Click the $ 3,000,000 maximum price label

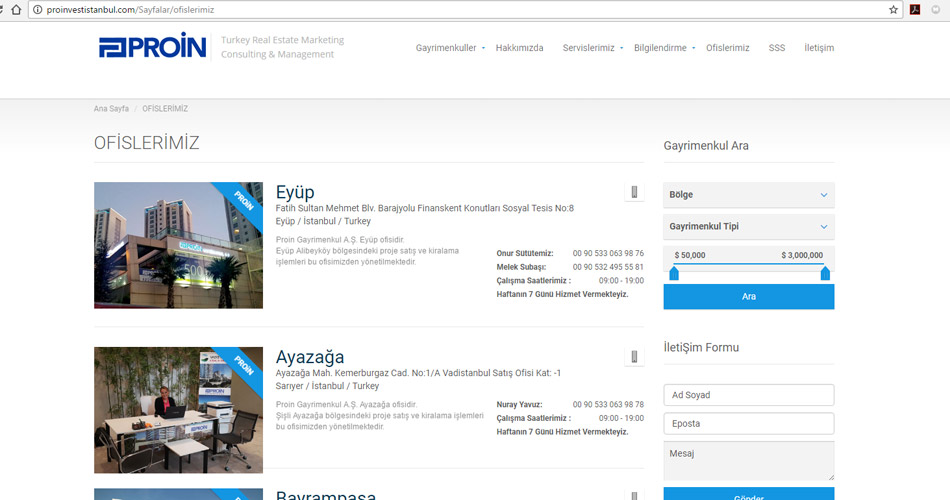coord(802,255)
